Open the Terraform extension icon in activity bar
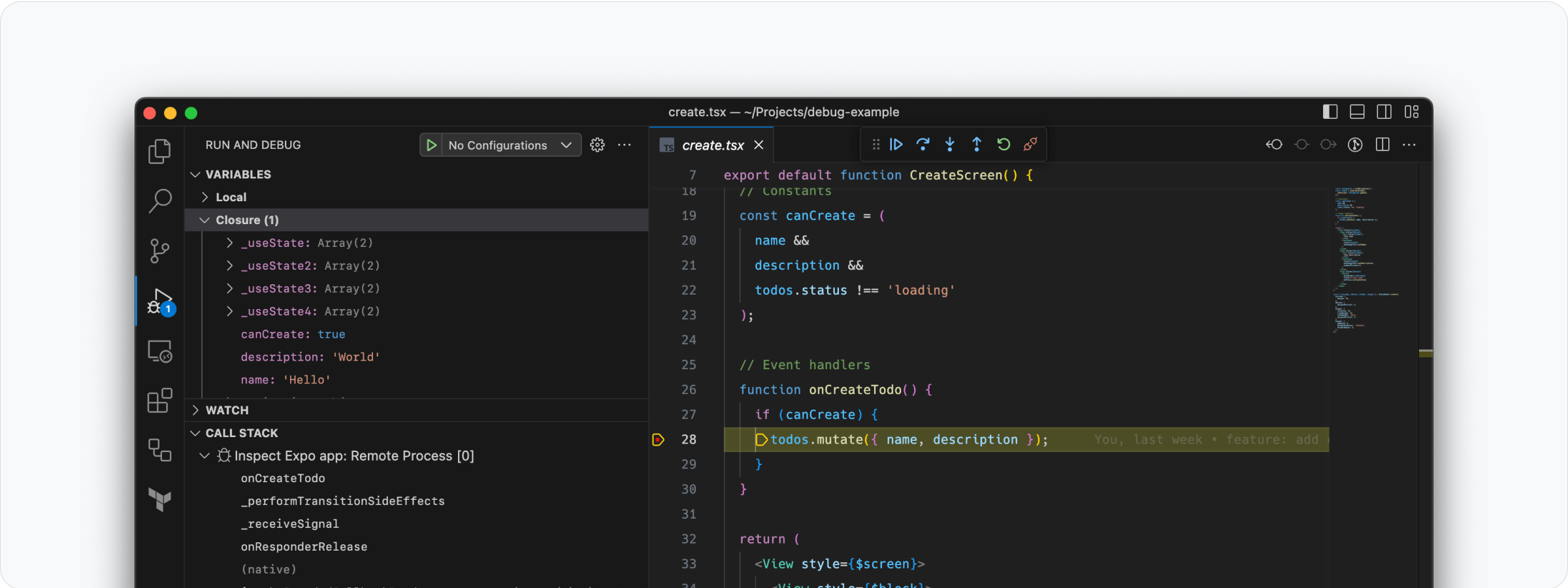Image resolution: width=1568 pixels, height=588 pixels. pos(159,500)
